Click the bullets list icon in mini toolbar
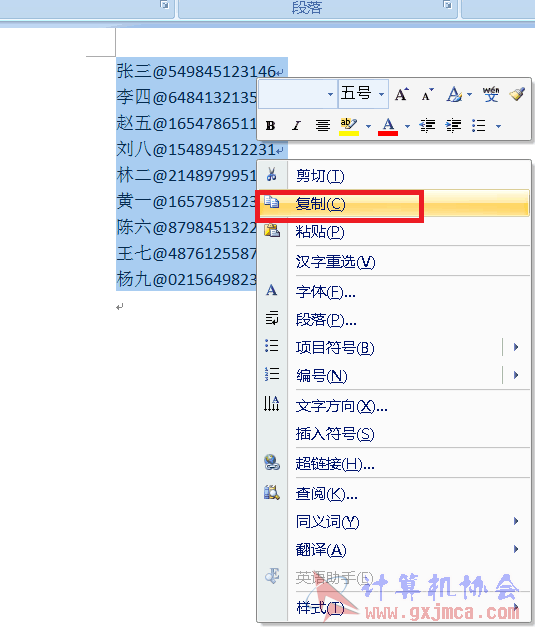The height and width of the screenshot is (631, 535). click(x=479, y=126)
